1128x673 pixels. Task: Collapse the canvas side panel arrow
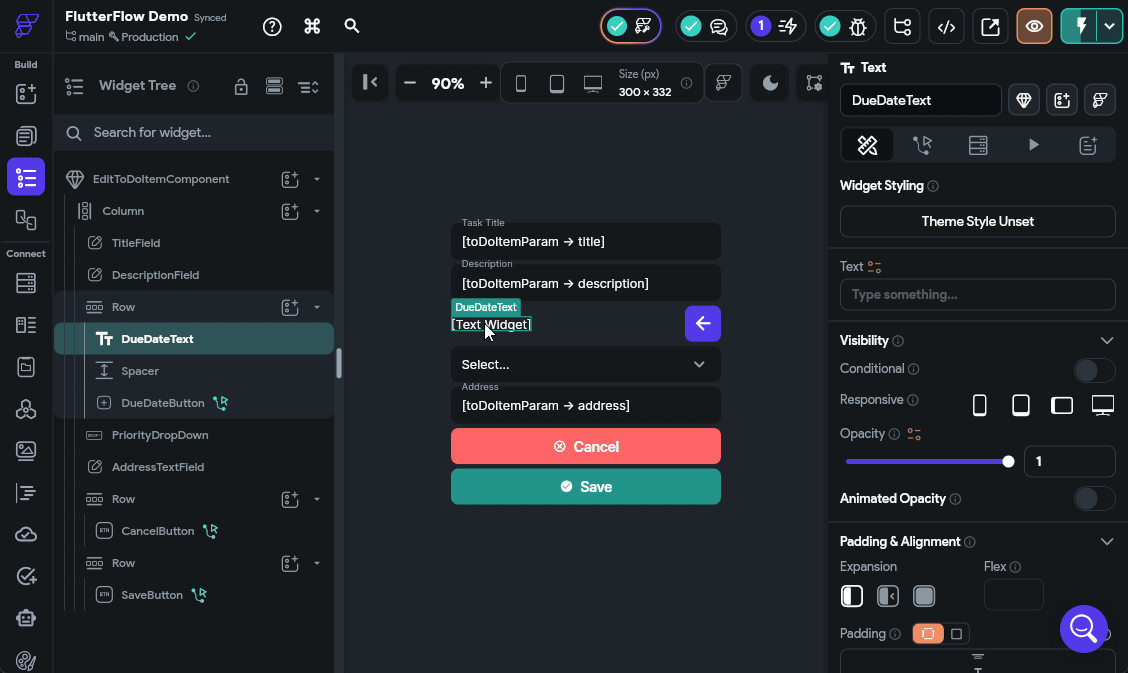[370, 83]
